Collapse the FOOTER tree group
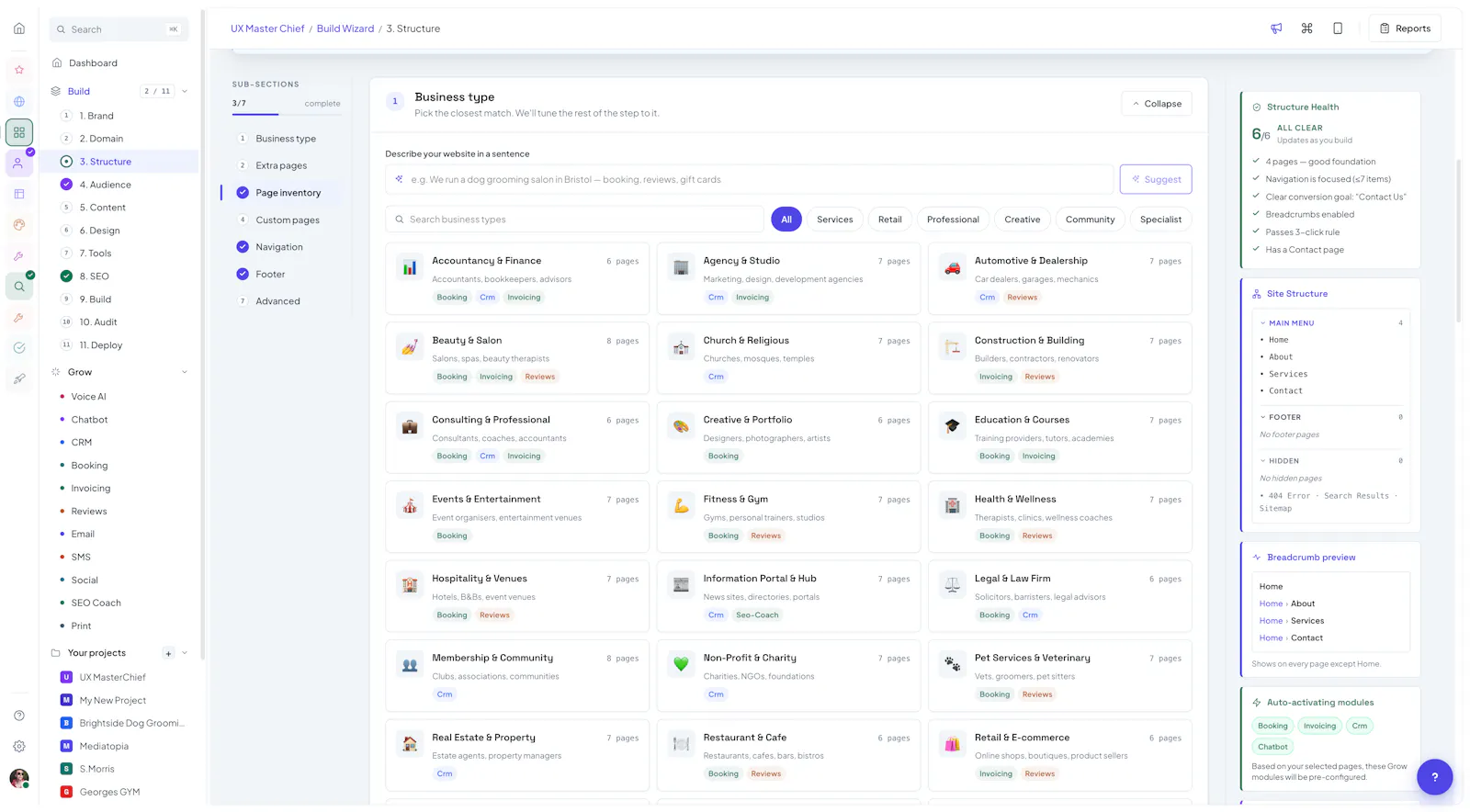 coord(1263,417)
